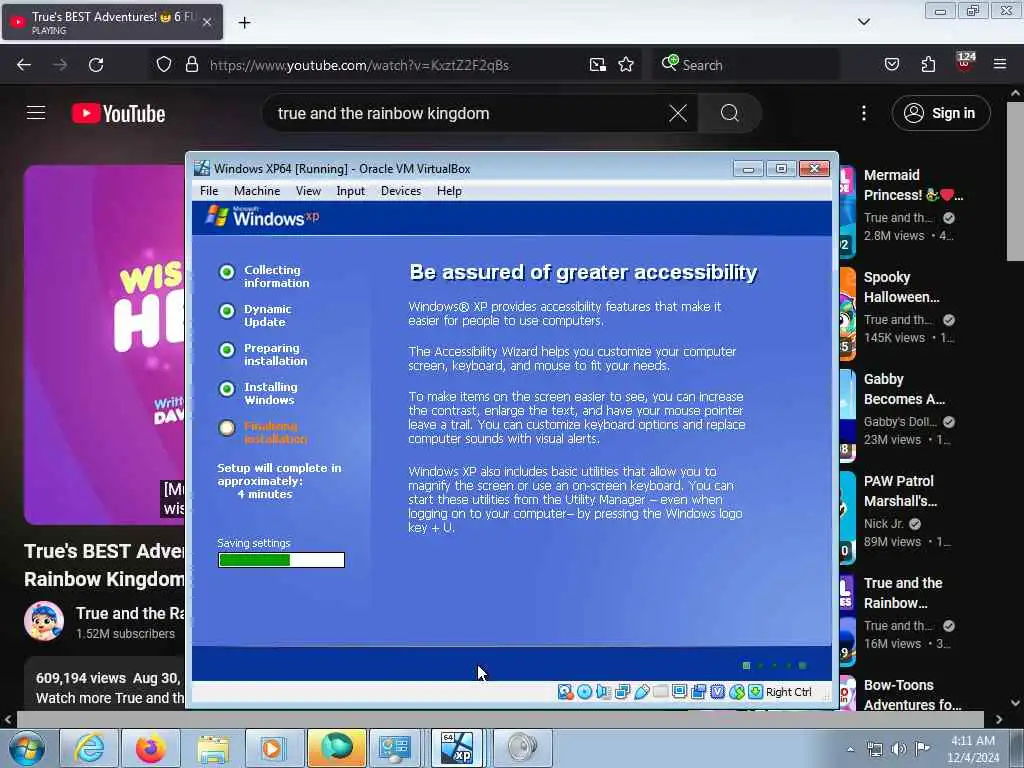Reload the page in Firefox
The width and height of the screenshot is (1024, 768).
pos(96,65)
